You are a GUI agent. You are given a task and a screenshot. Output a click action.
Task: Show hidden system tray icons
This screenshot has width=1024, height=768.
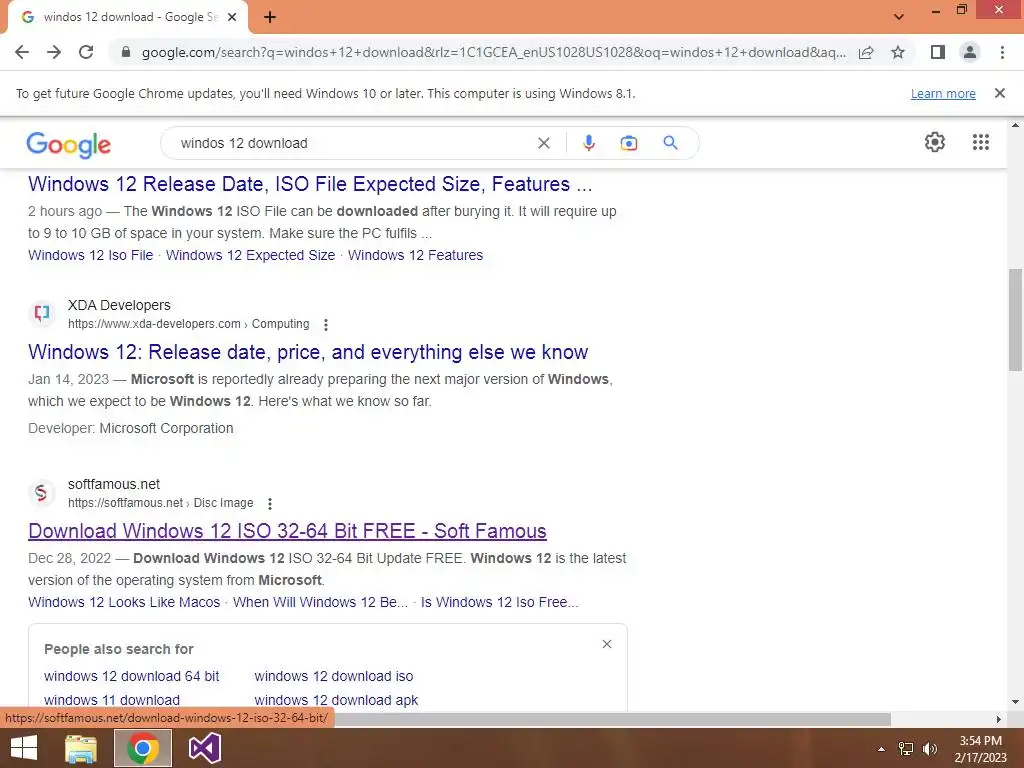point(882,749)
